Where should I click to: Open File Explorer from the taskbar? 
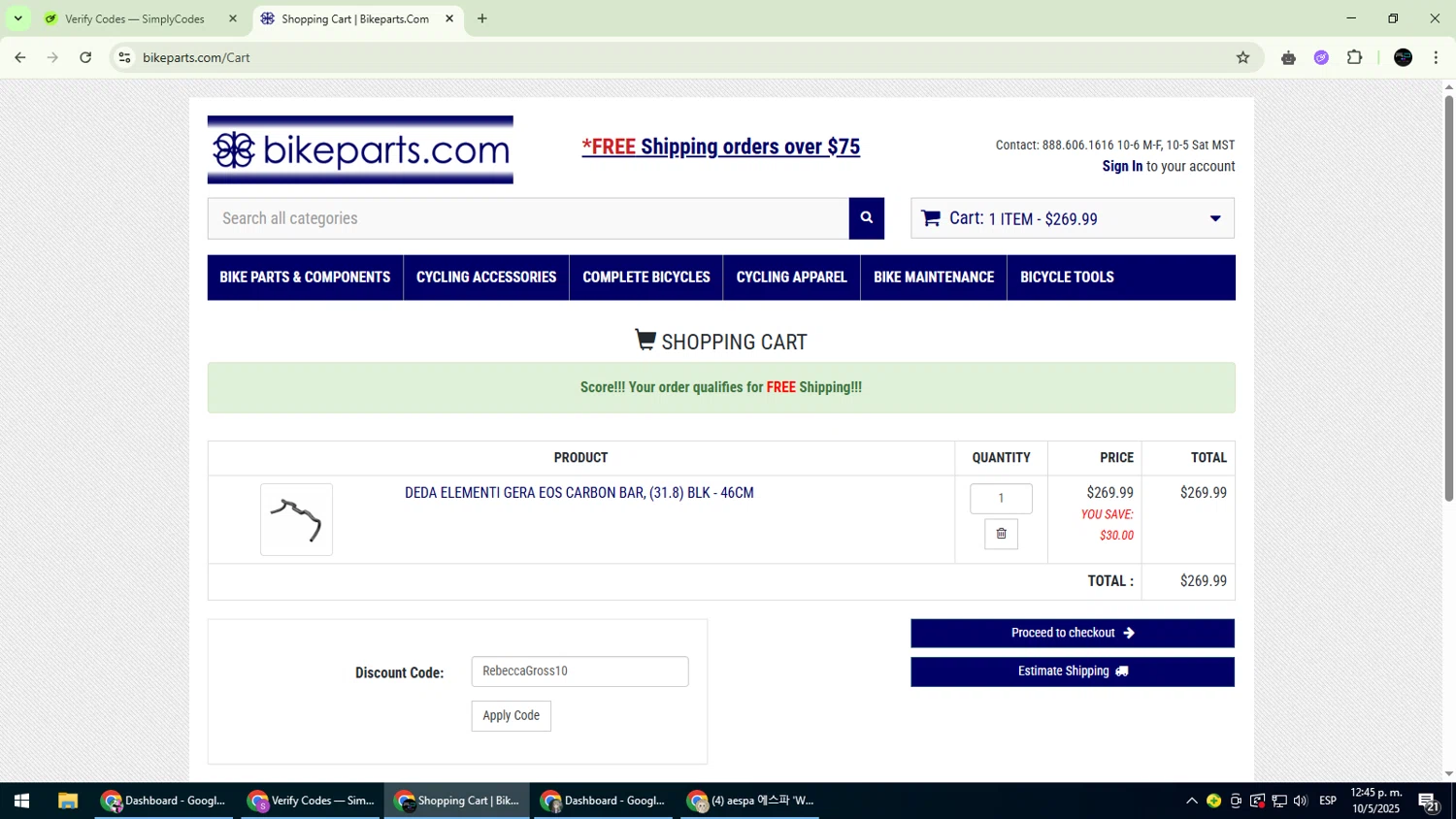pyautogui.click(x=67, y=801)
